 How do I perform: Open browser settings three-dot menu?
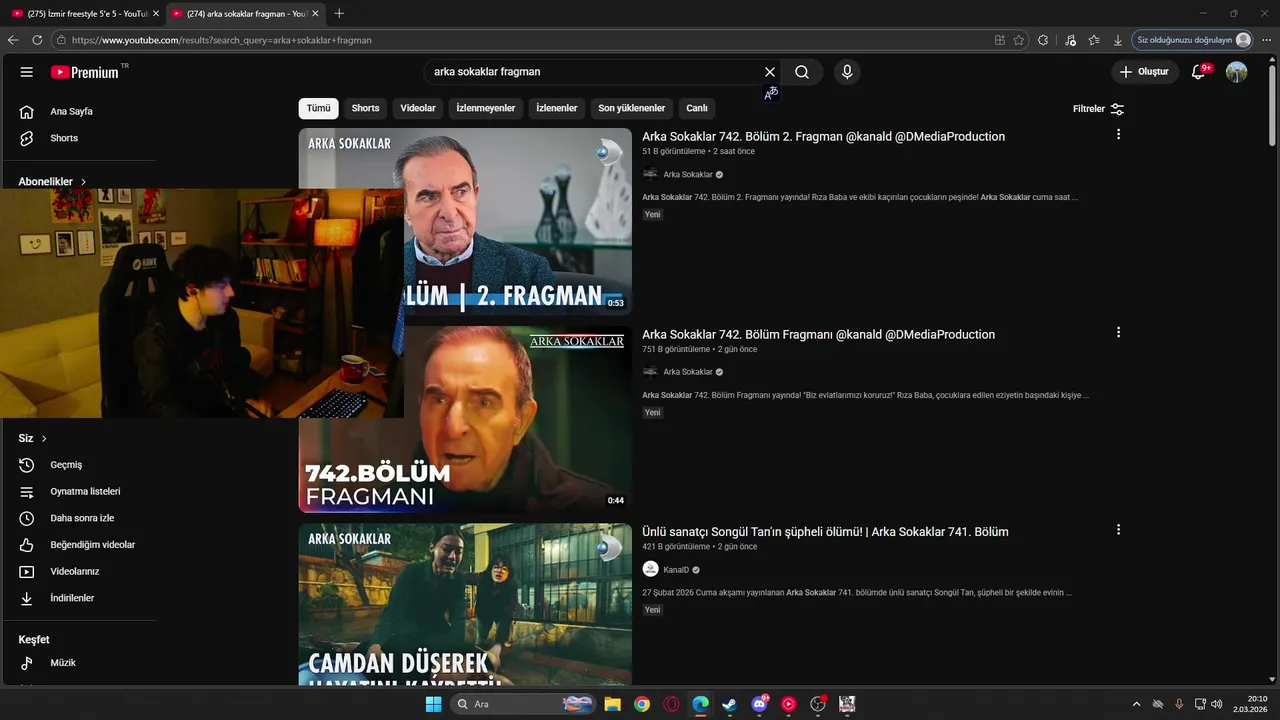tap(1266, 40)
